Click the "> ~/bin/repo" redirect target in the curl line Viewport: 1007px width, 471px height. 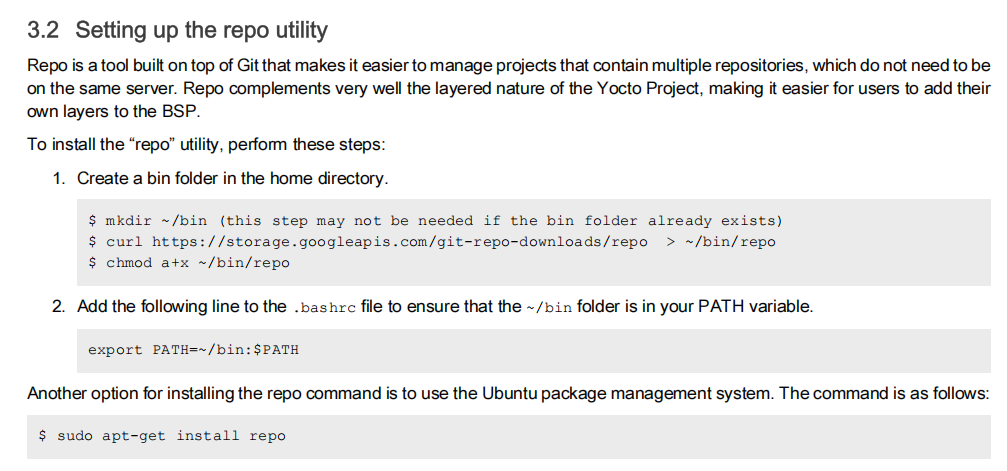pos(720,242)
